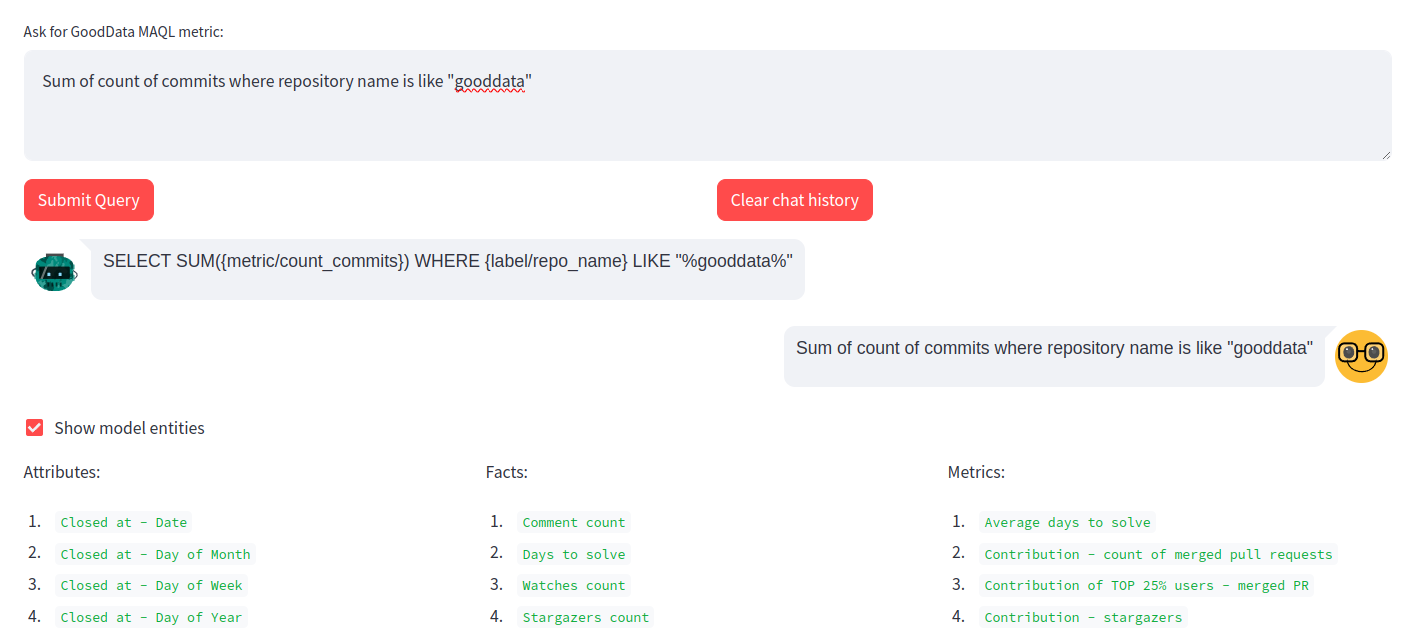Viewport: 1405px width, 631px height.
Task: Click the robot assistant avatar icon
Action: [55, 270]
